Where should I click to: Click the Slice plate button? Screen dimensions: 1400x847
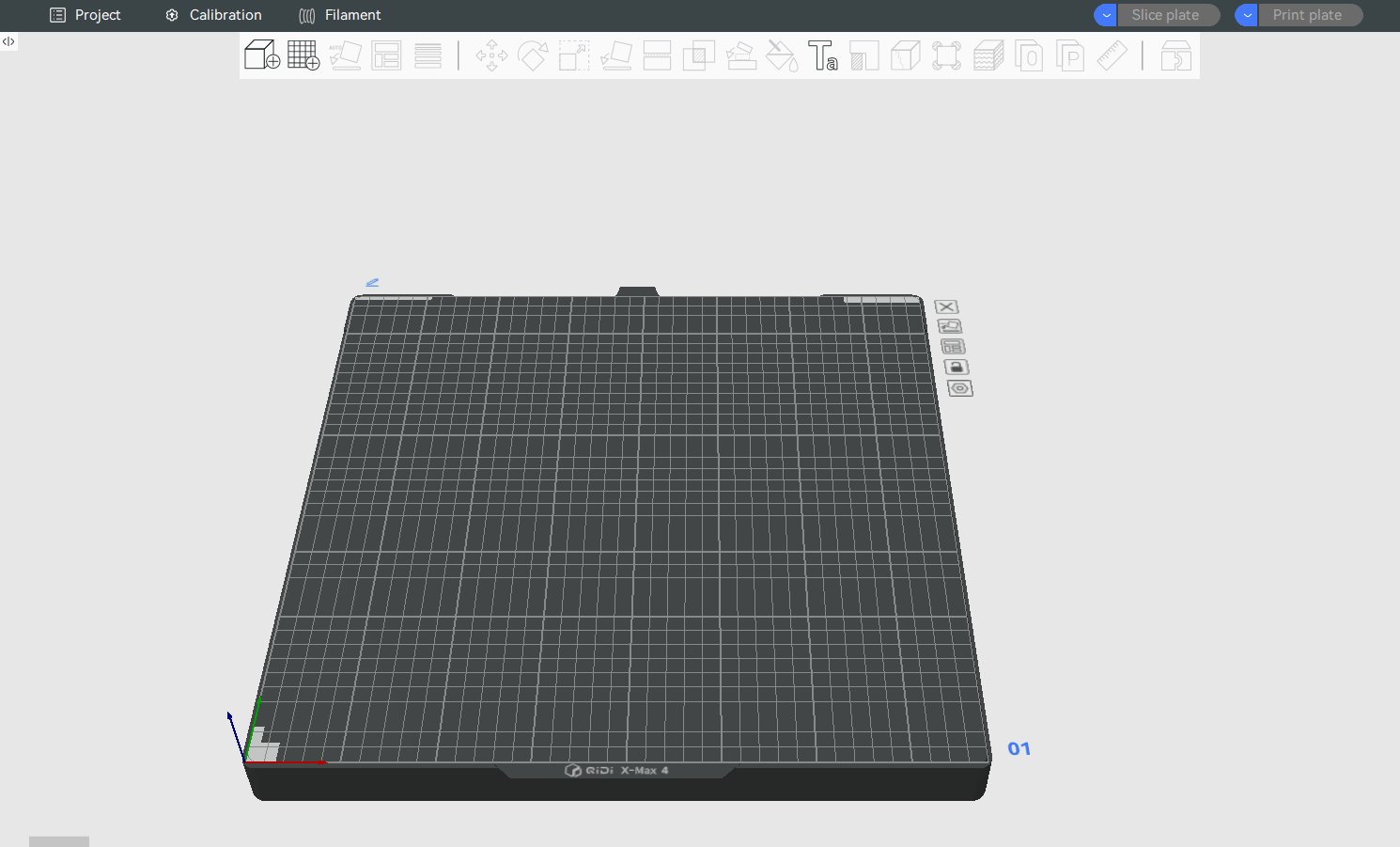pyautogui.click(x=1168, y=15)
